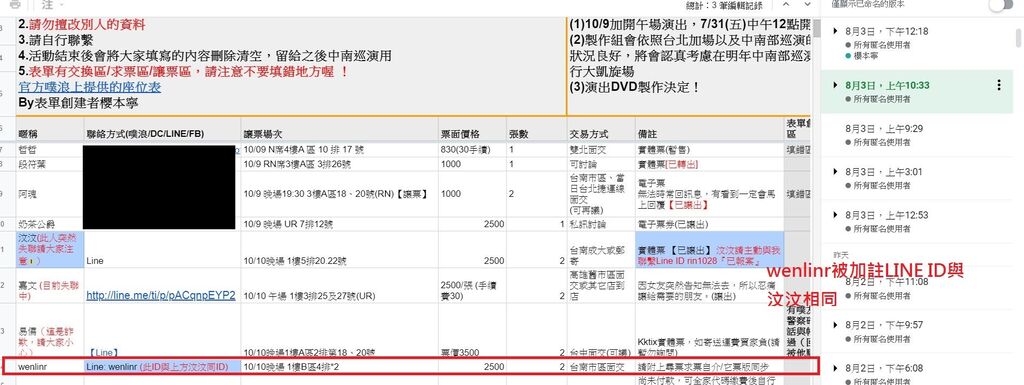Click the print icon in the toolbar
This screenshot has height=385, width=1024.
tap(15, 5)
